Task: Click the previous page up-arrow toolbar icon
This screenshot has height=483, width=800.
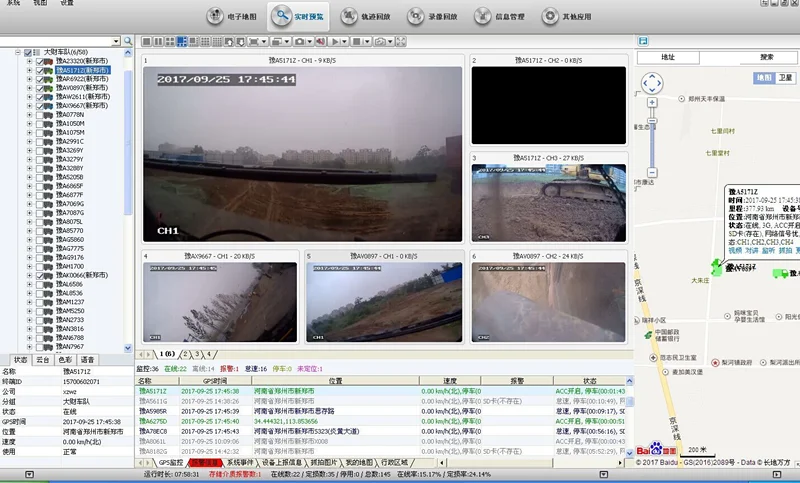Action: click(229, 41)
